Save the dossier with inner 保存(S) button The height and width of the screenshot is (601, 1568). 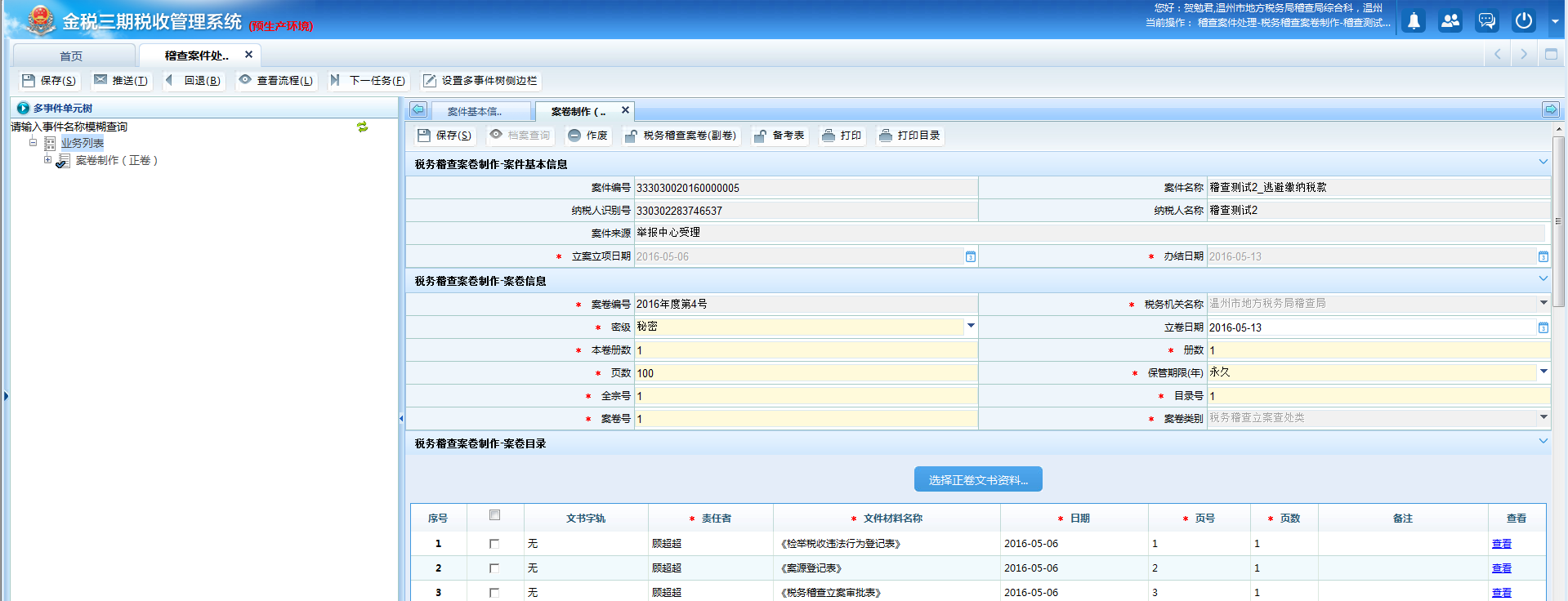click(x=444, y=136)
